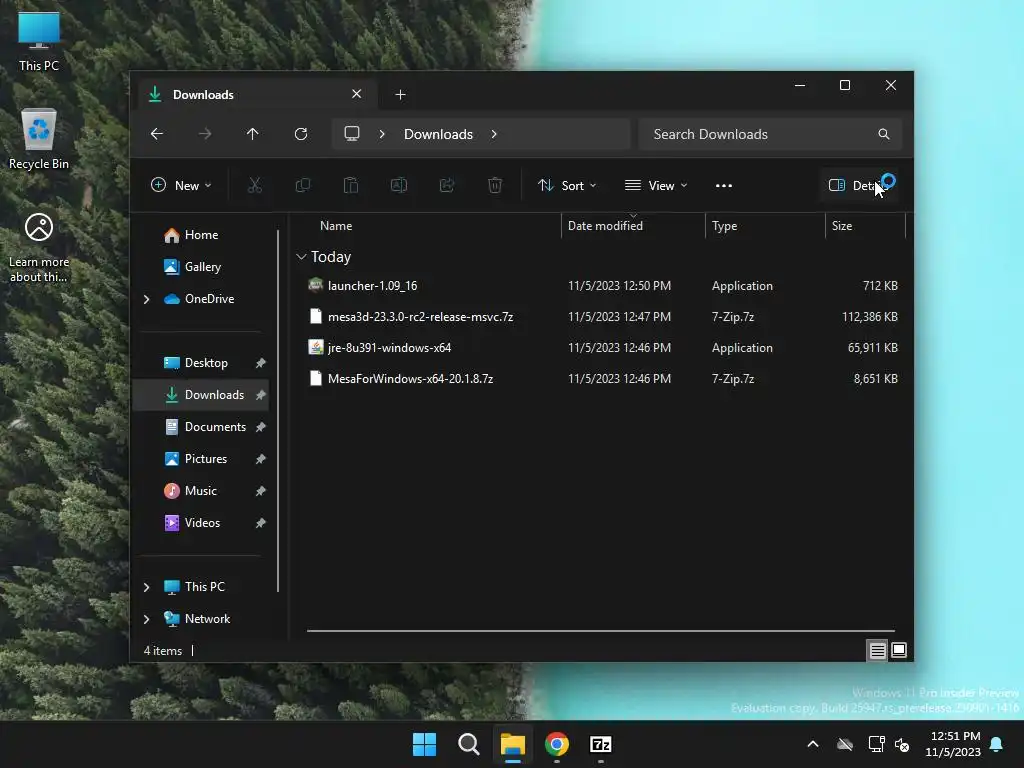Viewport: 1024px width, 768px height.
Task: Open Home in the sidebar
Action: click(200, 235)
